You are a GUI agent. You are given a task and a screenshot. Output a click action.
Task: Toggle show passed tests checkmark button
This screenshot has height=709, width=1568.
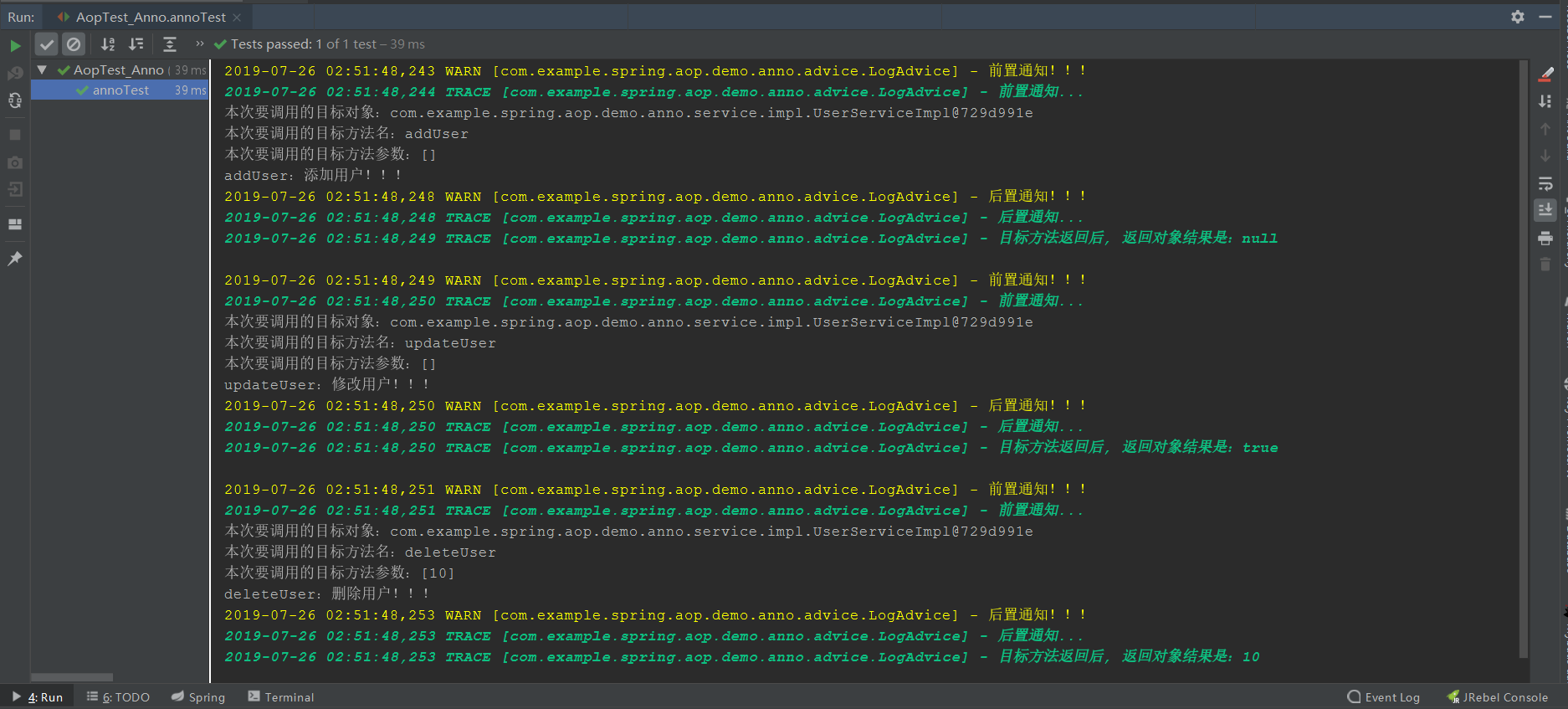coord(47,44)
